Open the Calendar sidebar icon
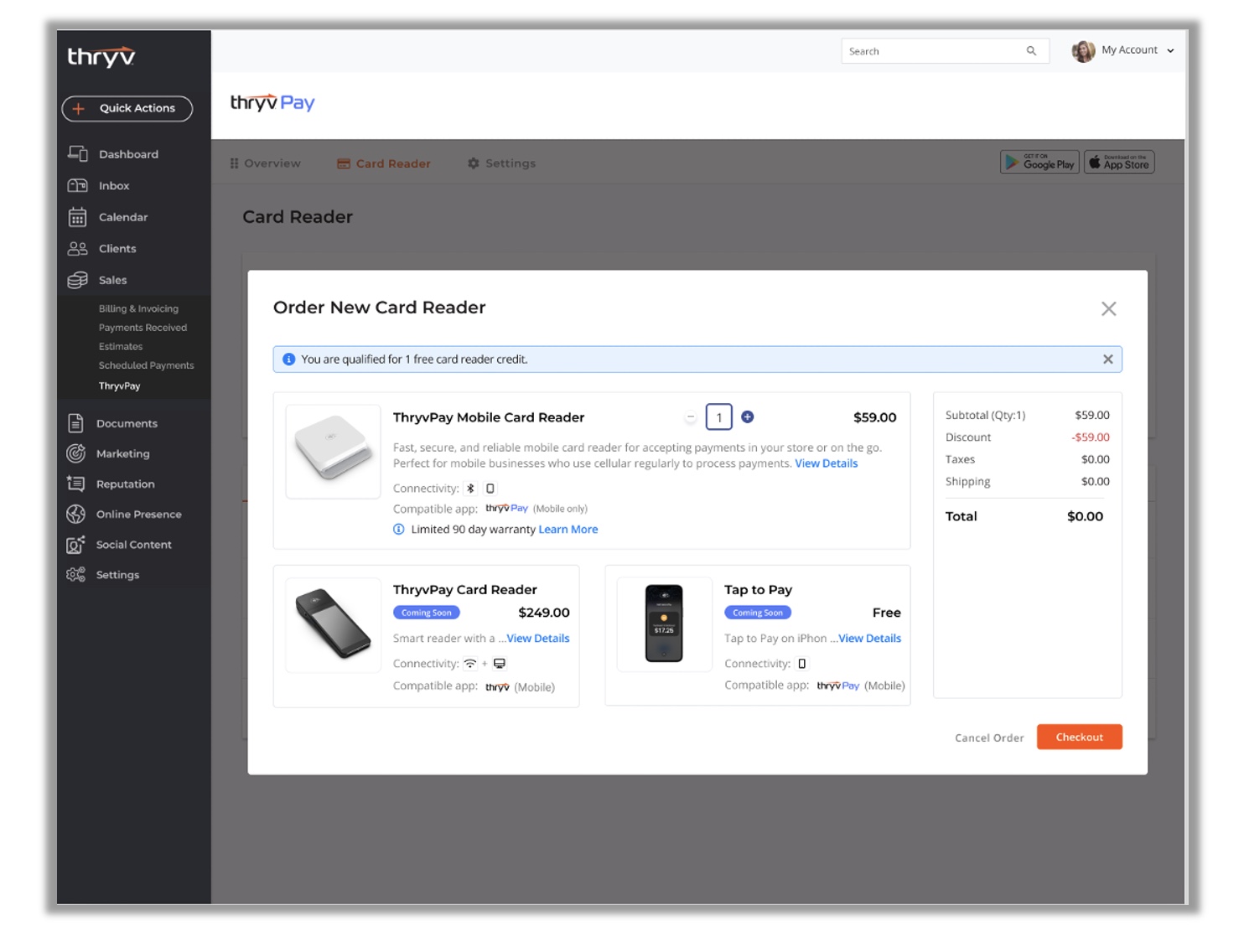 [x=77, y=217]
